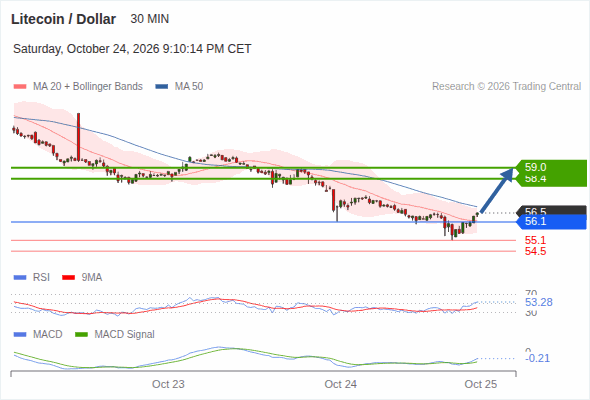Click the 'MA 20 + Bollinger Bands' legend label

tap(88, 87)
